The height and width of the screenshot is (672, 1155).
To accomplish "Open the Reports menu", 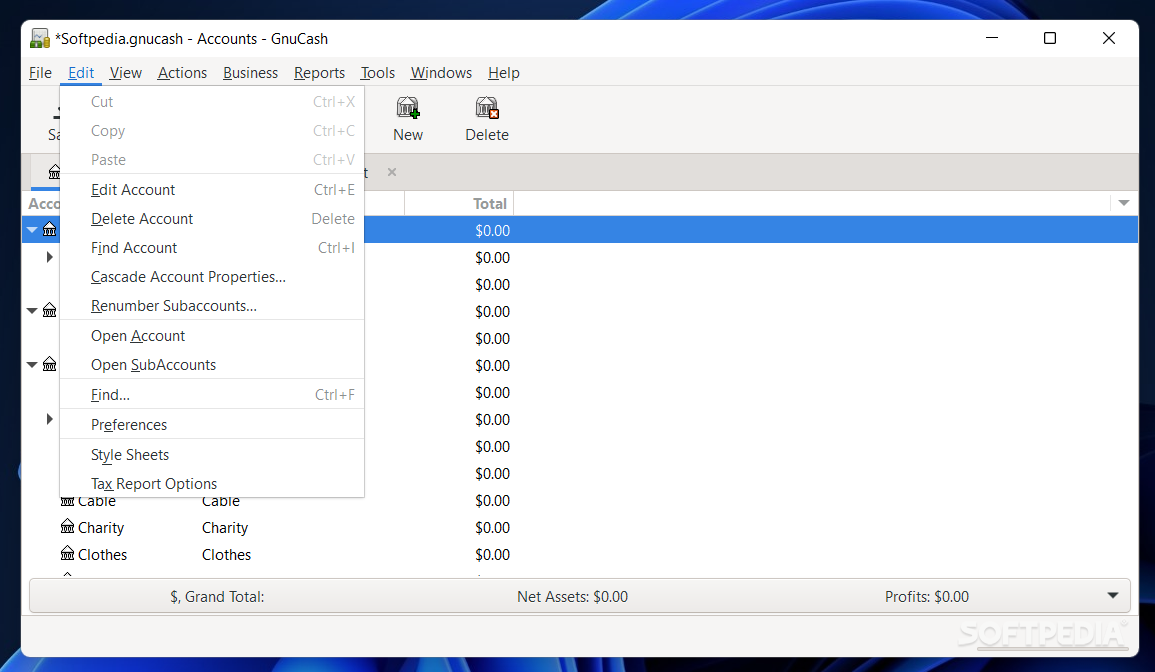I will [x=319, y=73].
